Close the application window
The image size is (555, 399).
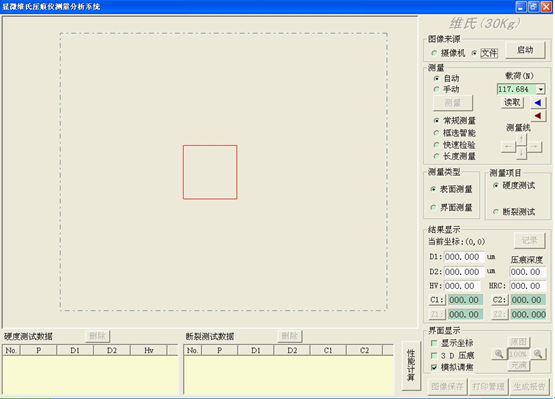tap(546, 7)
